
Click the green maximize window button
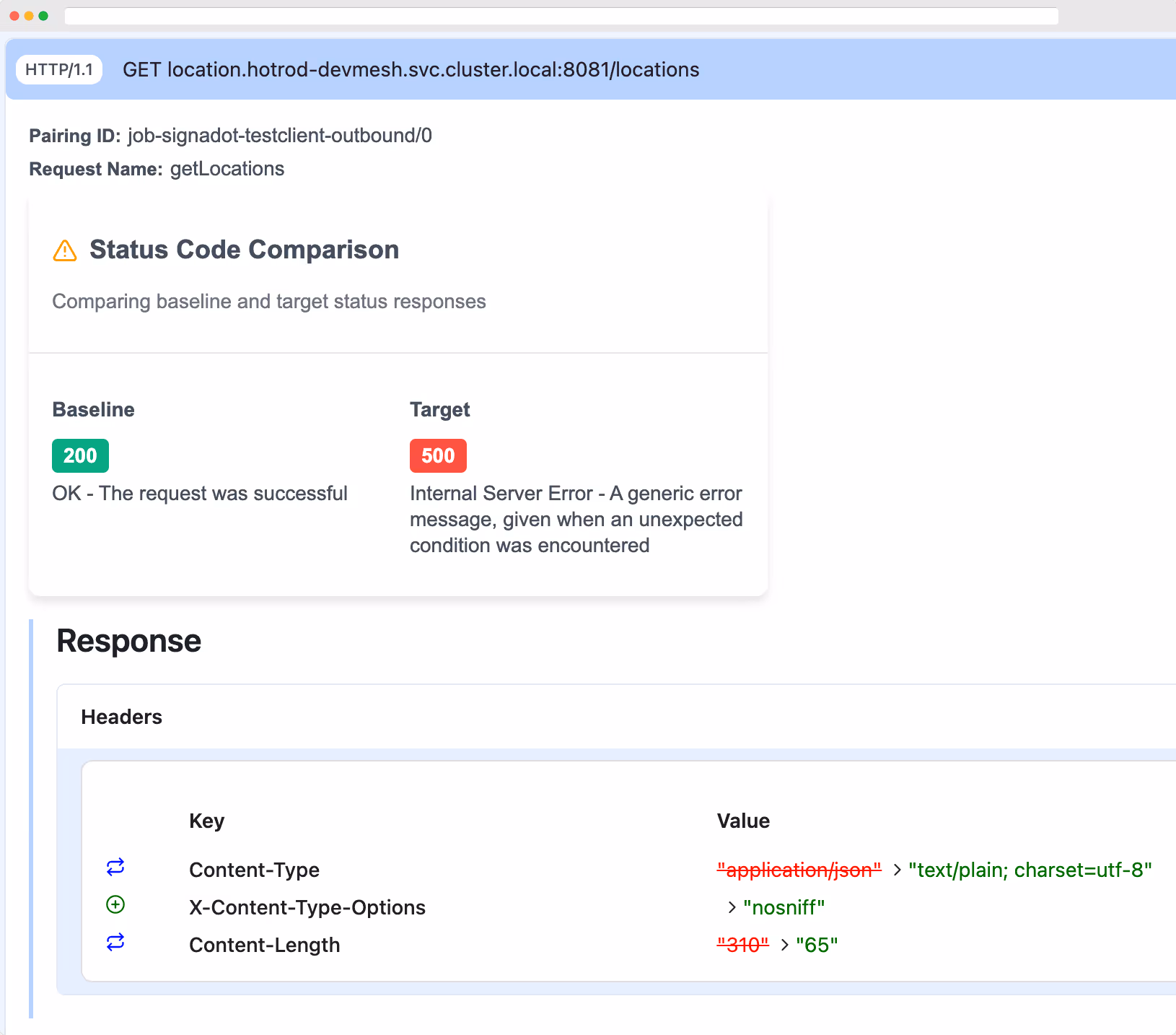tap(43, 16)
